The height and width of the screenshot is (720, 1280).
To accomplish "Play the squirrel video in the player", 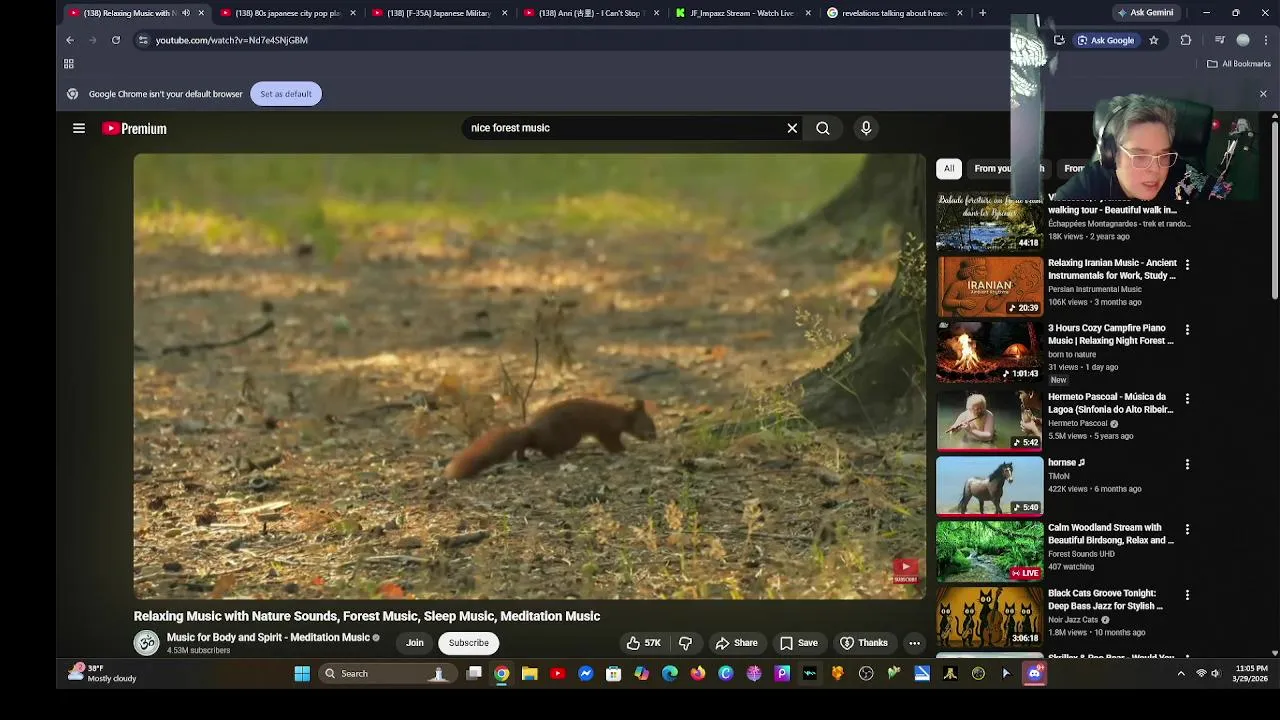I will tap(530, 376).
